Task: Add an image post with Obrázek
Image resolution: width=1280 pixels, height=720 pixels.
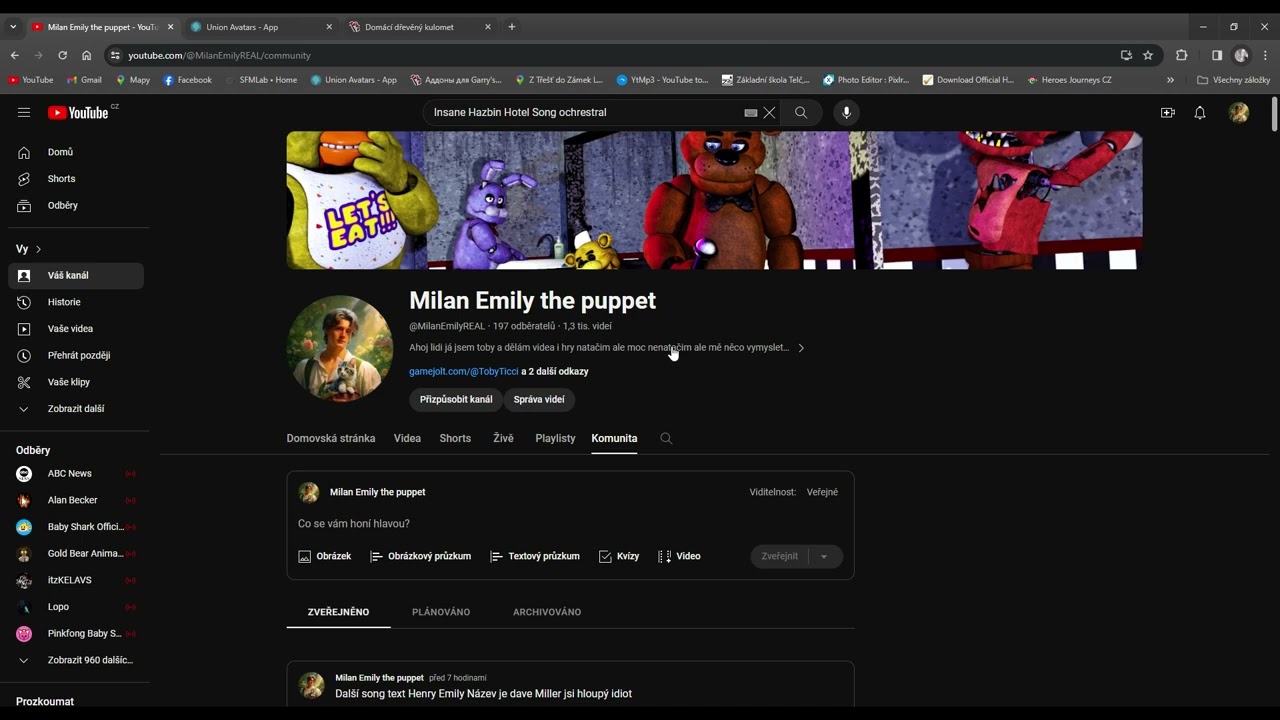Action: click(x=325, y=556)
